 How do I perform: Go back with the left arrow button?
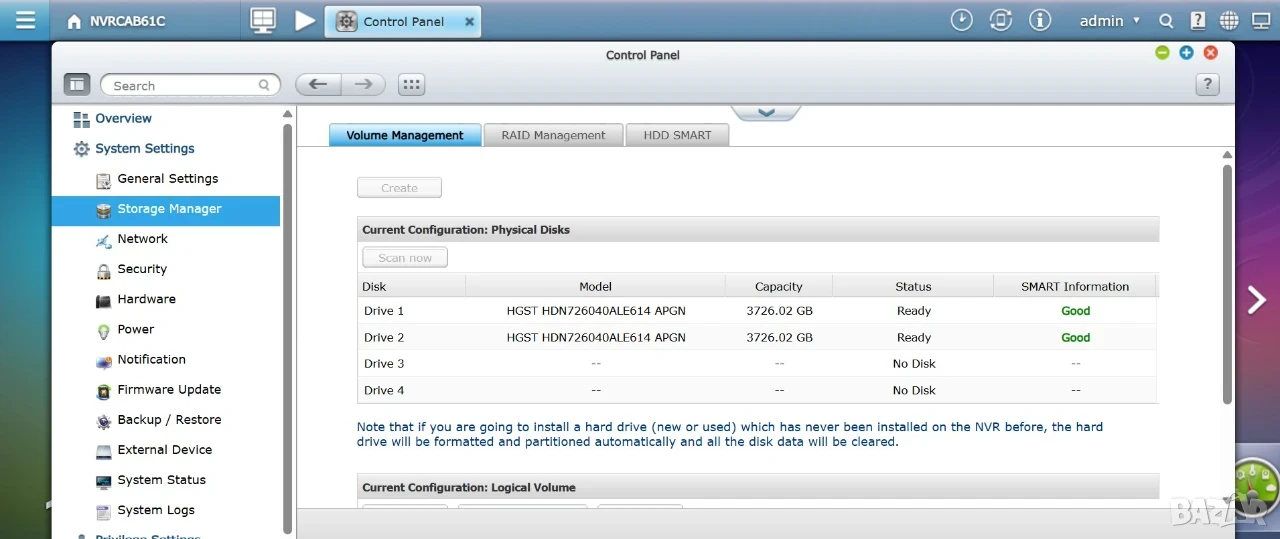pos(318,84)
